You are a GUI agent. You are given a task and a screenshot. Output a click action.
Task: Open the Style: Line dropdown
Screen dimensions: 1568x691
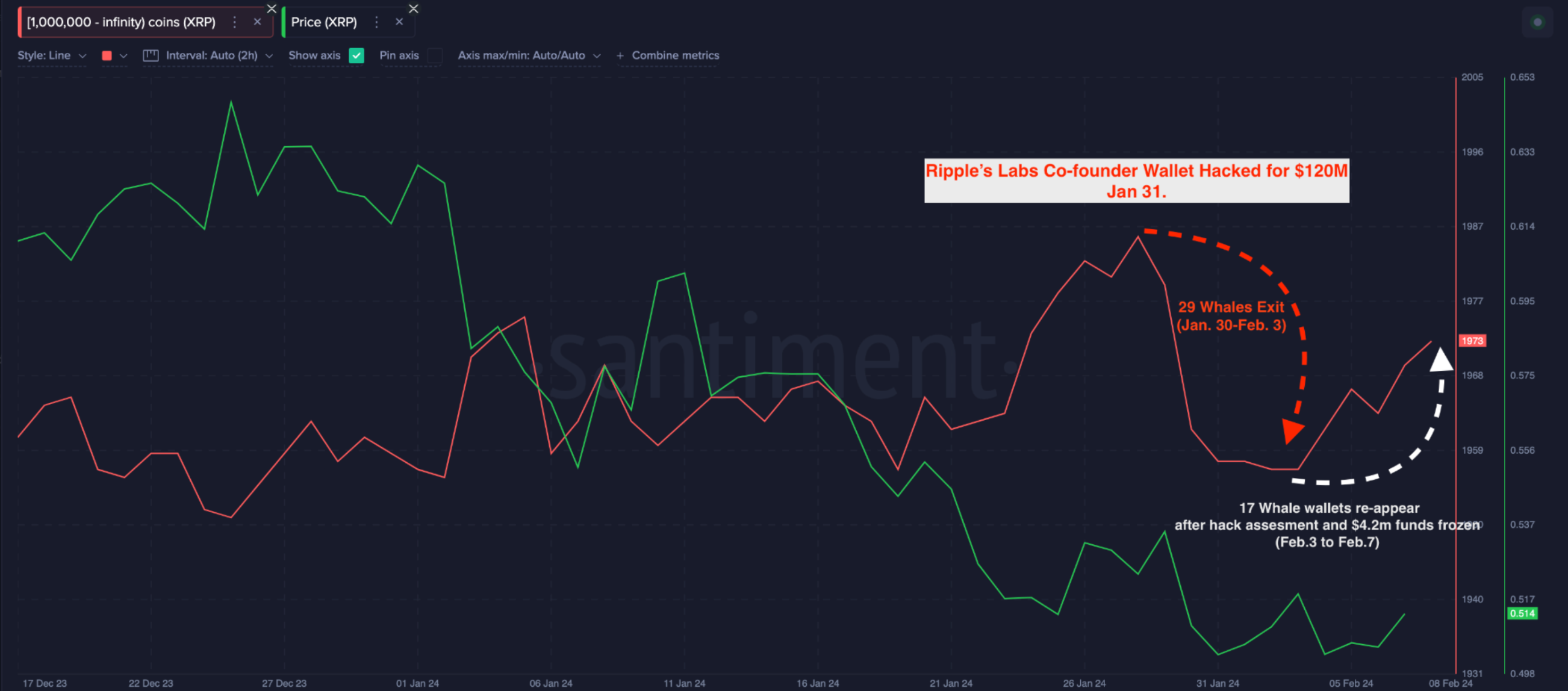click(x=52, y=55)
